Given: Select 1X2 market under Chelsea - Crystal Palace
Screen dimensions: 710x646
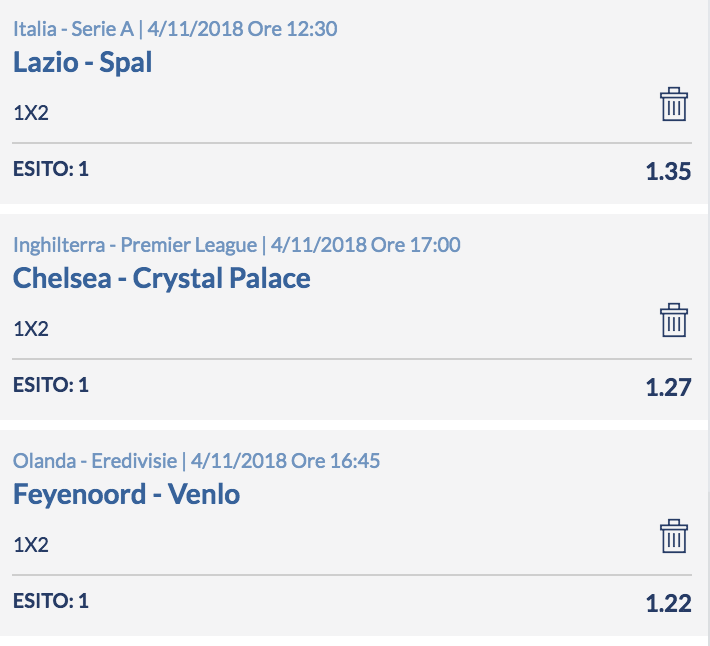Looking at the screenshot, I should coord(31,329).
